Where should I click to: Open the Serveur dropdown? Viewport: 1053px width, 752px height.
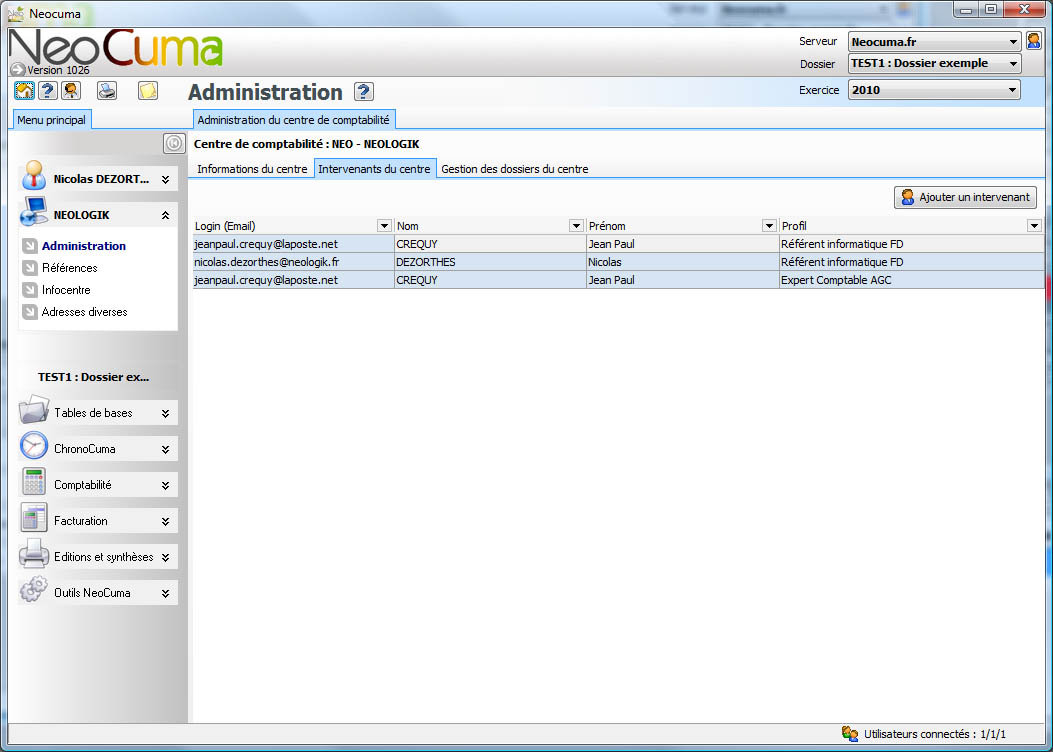[x=1013, y=42]
